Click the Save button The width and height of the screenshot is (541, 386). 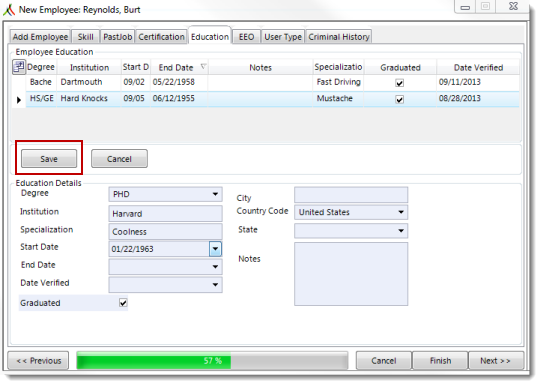coord(49,159)
